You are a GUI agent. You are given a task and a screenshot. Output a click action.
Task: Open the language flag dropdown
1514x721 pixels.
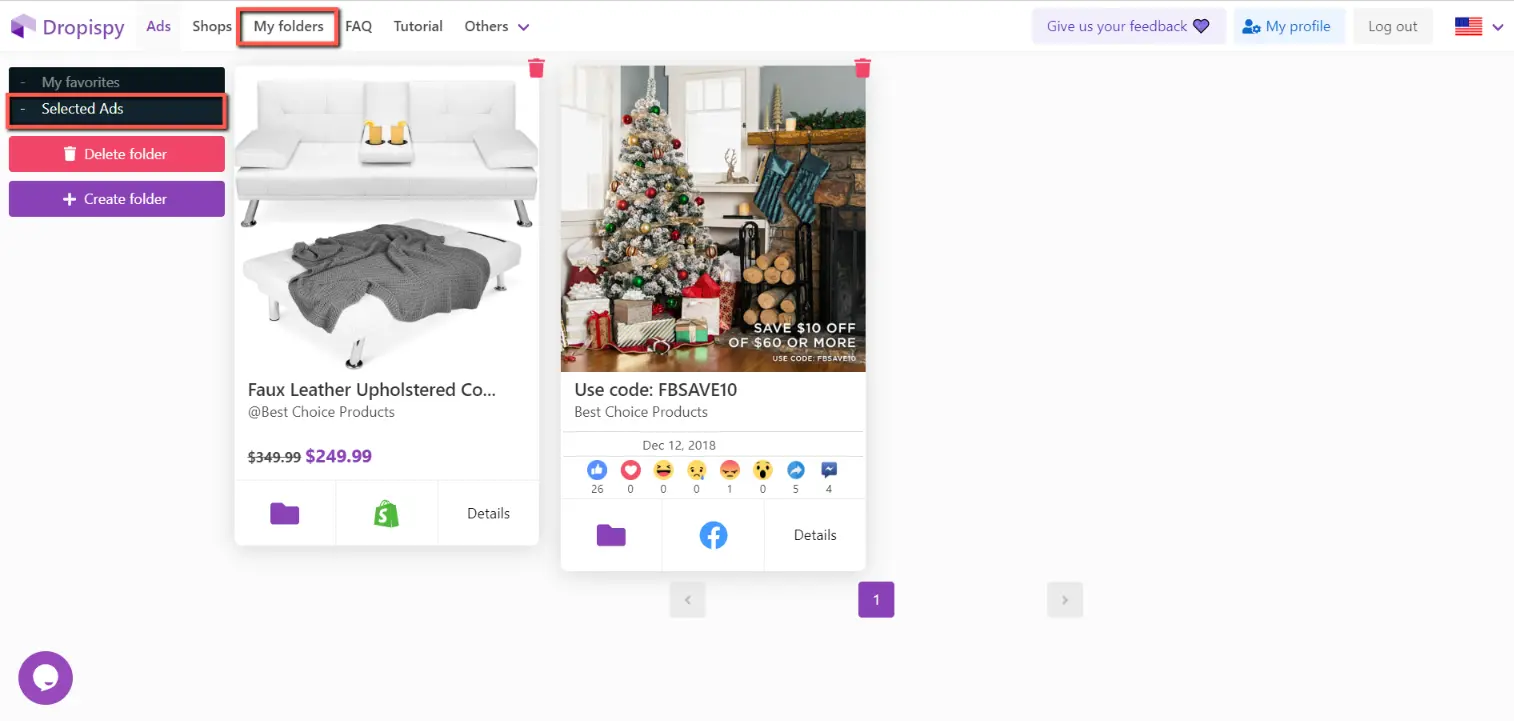[1478, 26]
